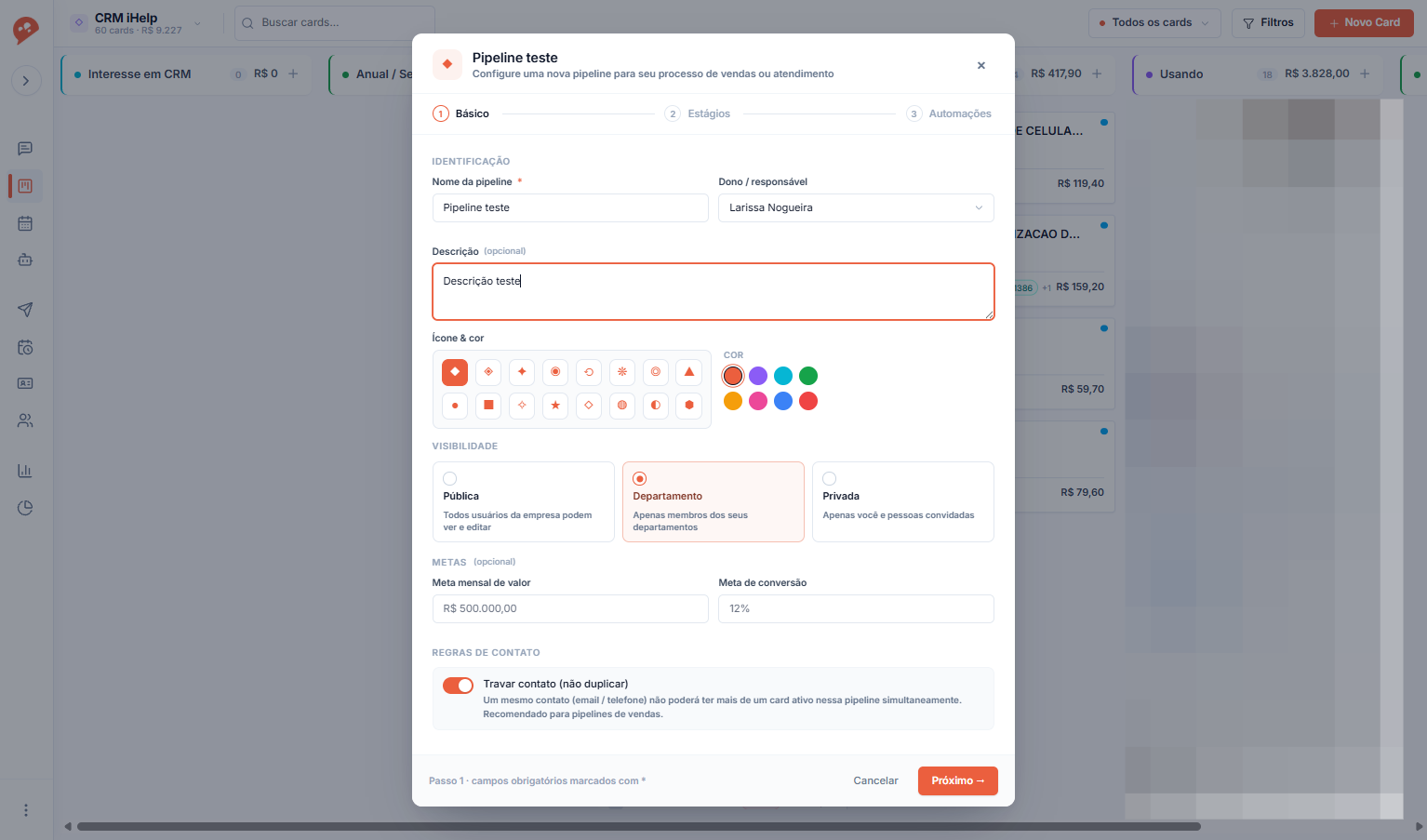Select the Privada visibility option

click(x=903, y=501)
